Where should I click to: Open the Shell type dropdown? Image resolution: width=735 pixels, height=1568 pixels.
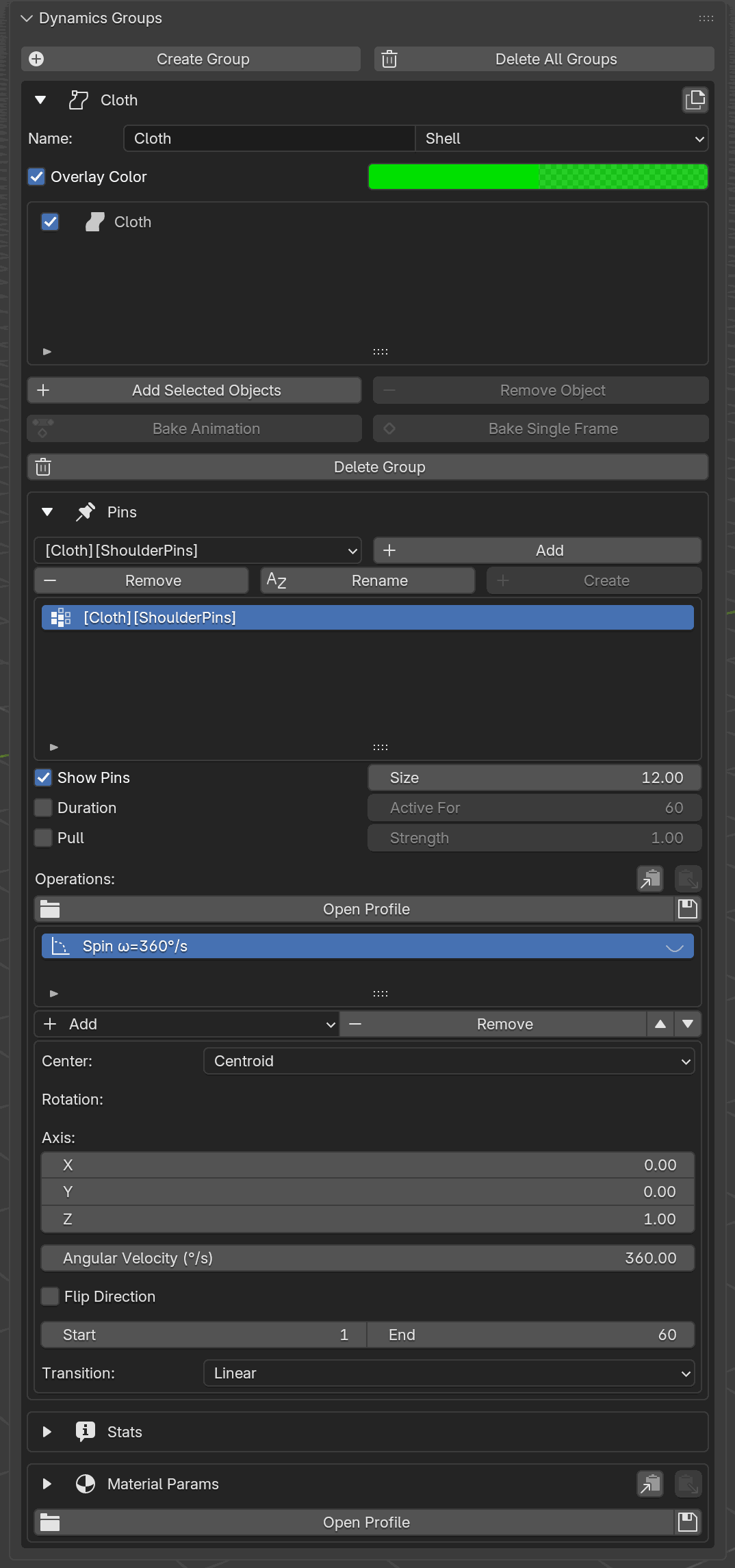point(562,138)
